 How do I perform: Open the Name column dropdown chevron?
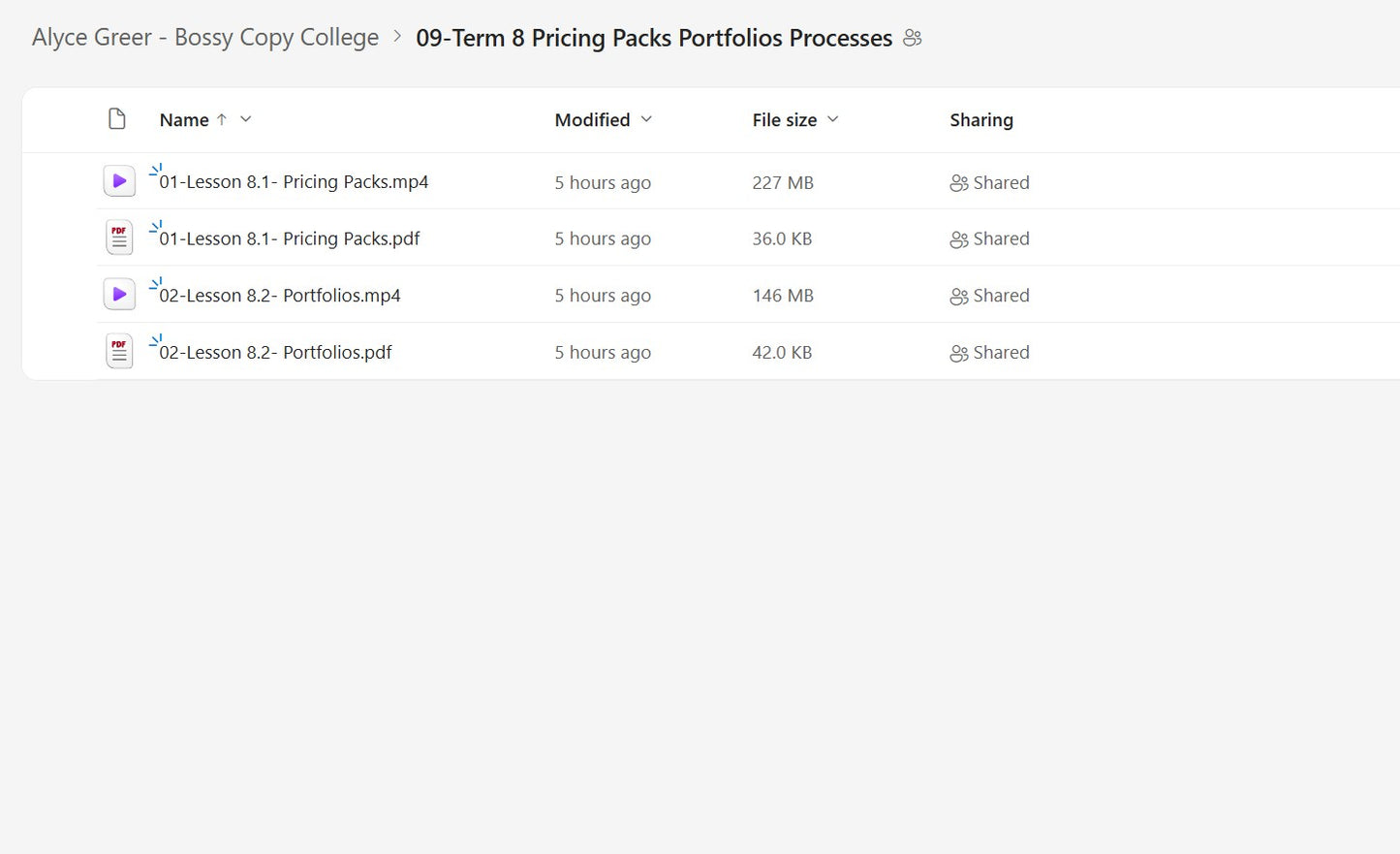[x=245, y=119]
